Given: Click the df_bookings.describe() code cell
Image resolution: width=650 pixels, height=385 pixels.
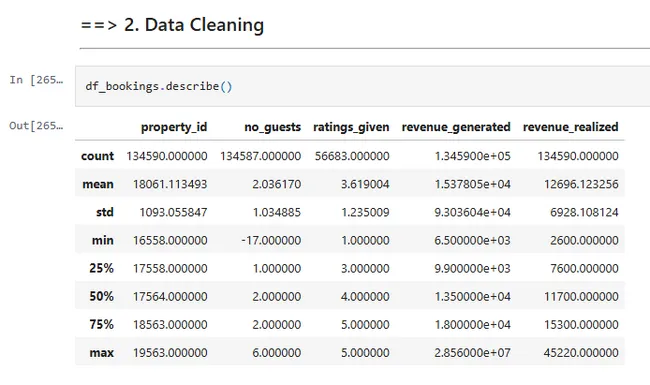Looking at the screenshot, I should pos(362,86).
